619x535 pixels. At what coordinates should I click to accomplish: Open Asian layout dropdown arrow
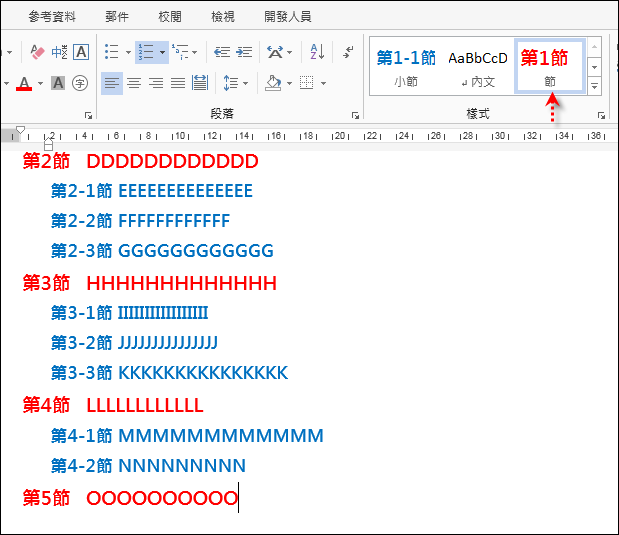click(x=290, y=52)
